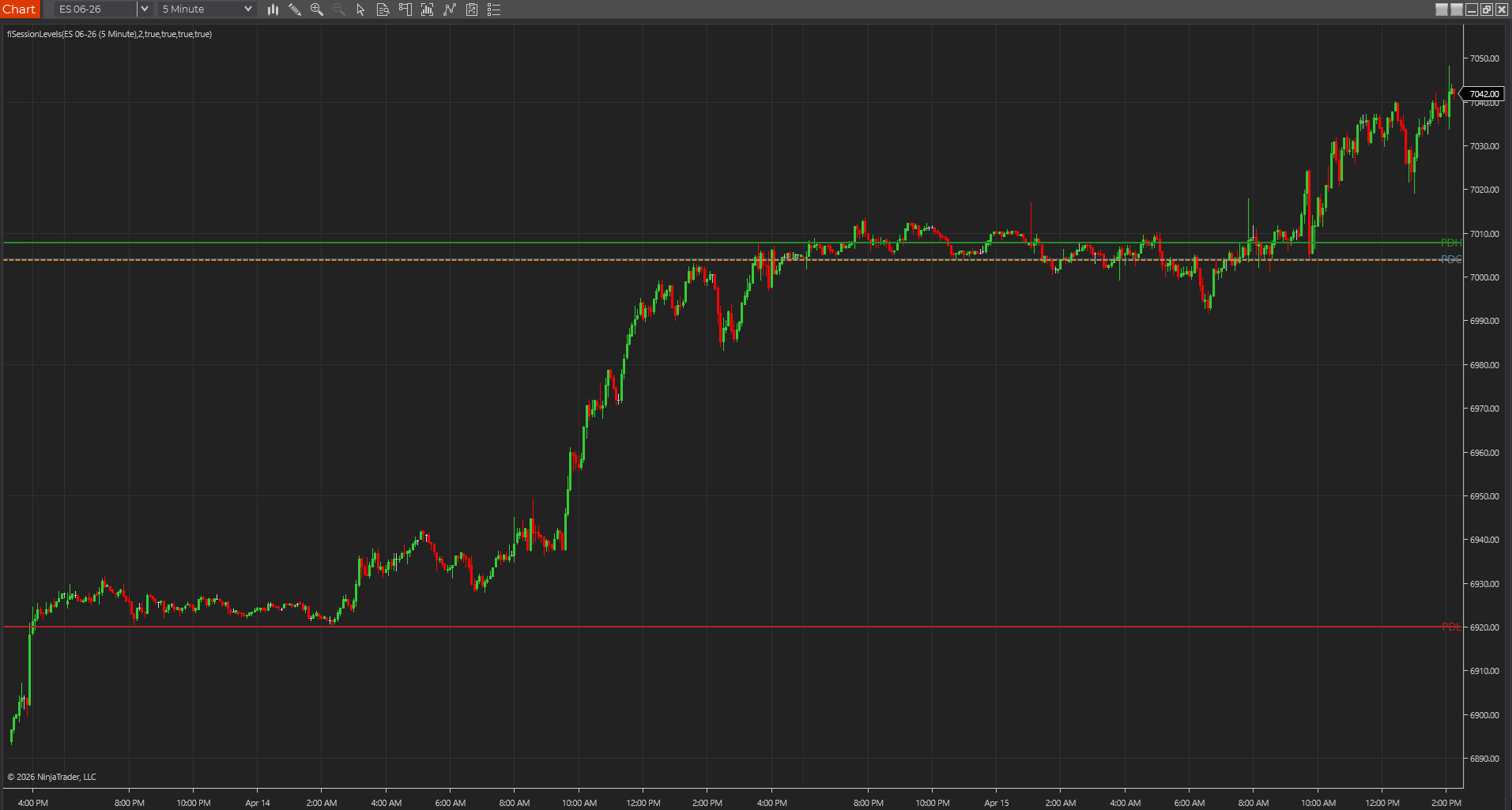Open the instrument dropdown next to ES 06-26
Image resolution: width=1512 pixels, height=810 pixels.
tap(144, 9)
